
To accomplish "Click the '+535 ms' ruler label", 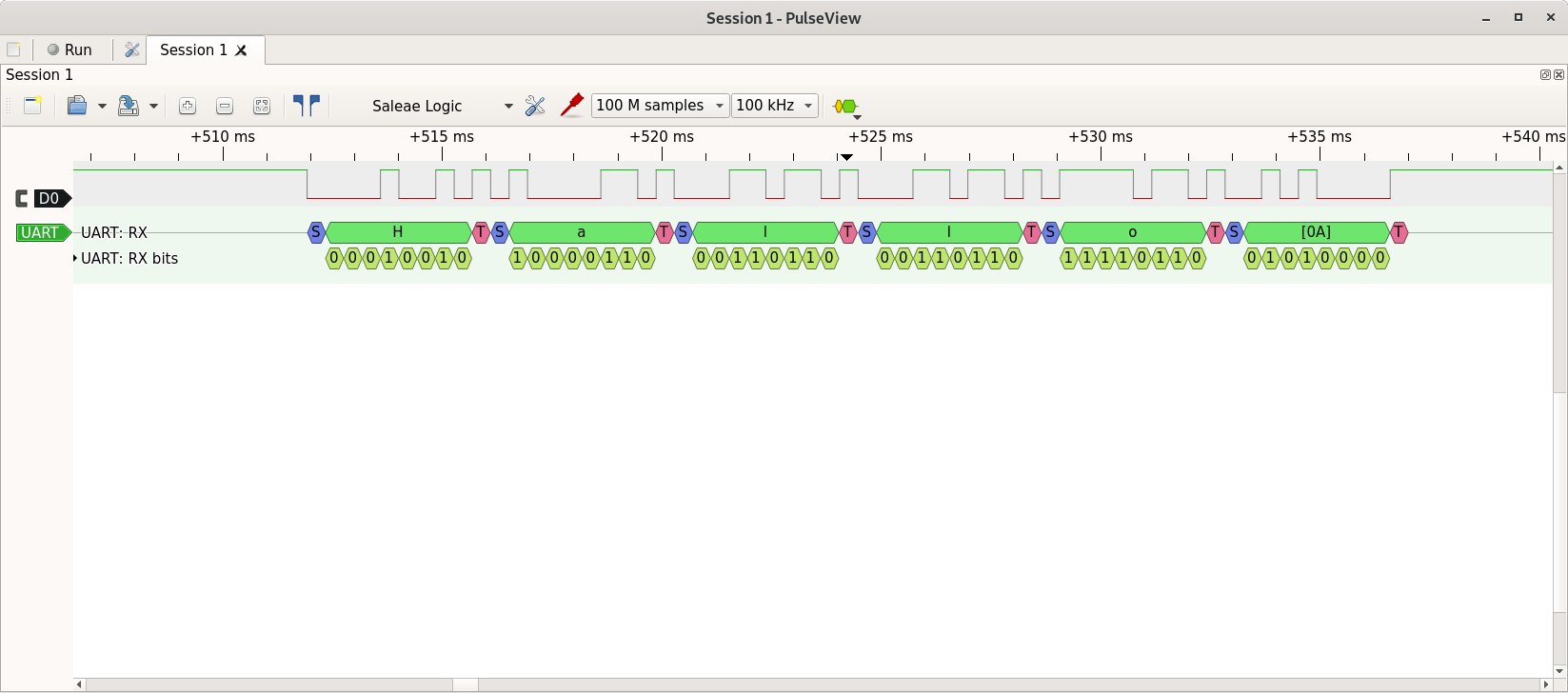I will coord(1320,136).
